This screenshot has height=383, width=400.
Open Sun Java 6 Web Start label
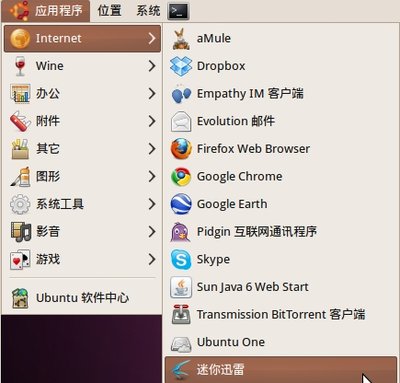253,287
